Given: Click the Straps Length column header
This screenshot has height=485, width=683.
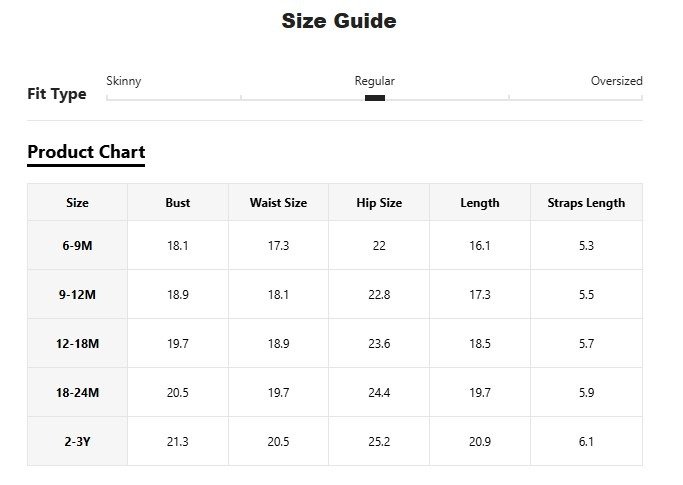Looking at the screenshot, I should [586, 203].
